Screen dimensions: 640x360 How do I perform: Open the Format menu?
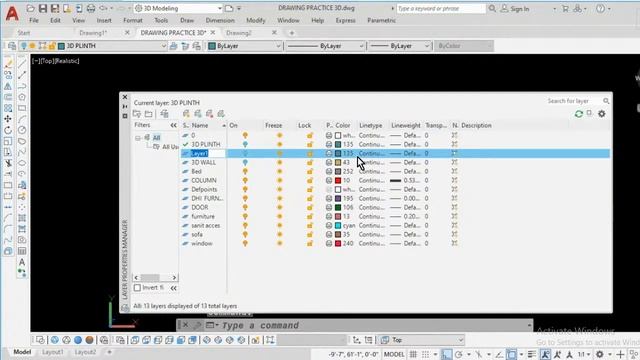(133, 20)
